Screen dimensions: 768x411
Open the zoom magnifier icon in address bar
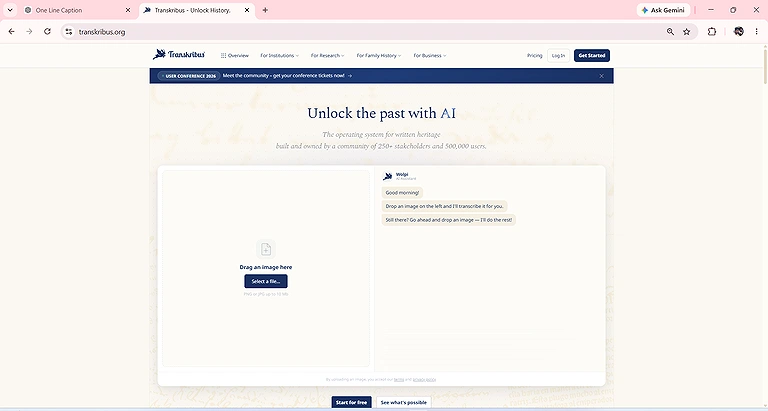pyautogui.click(x=670, y=32)
